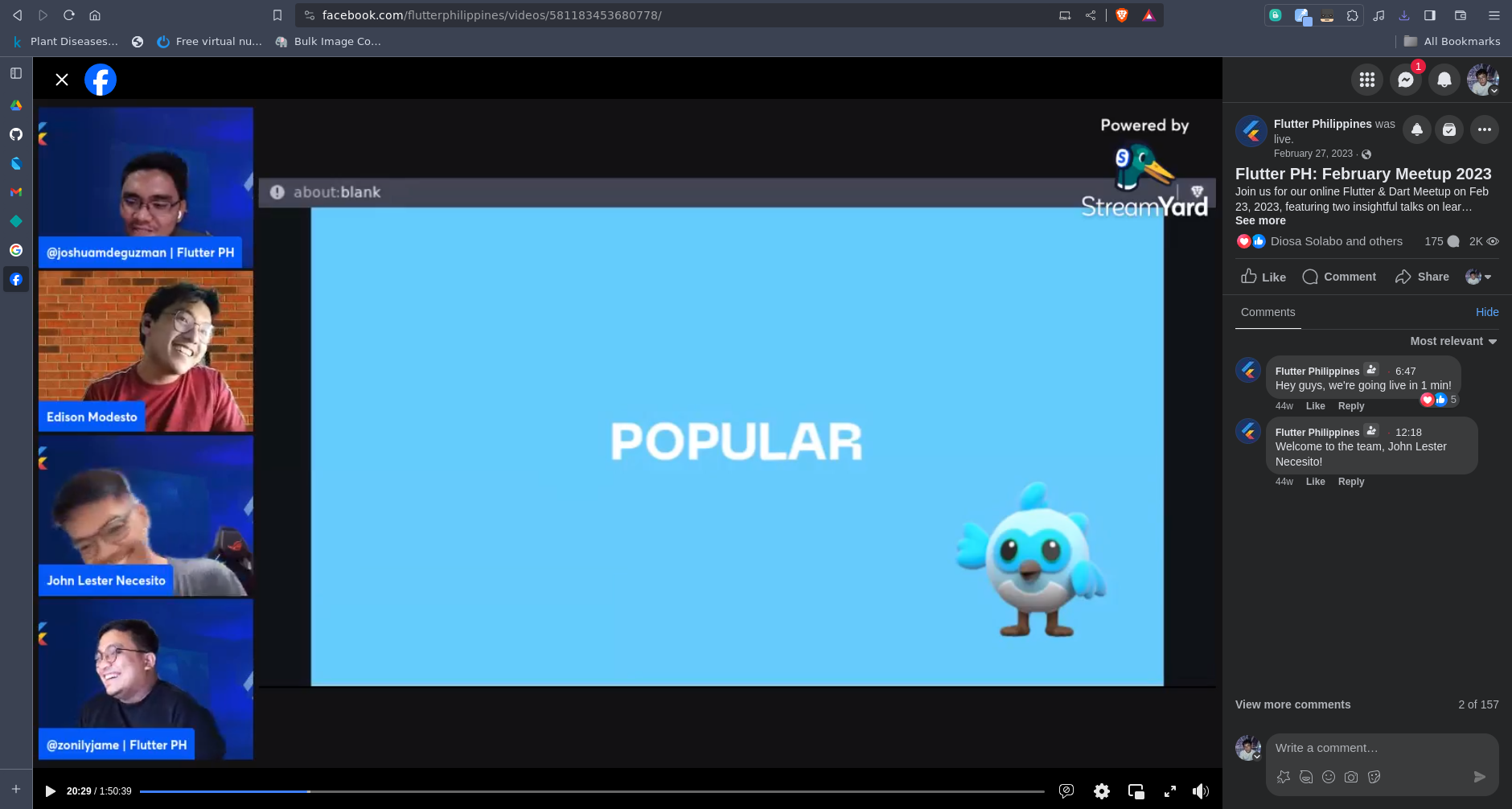This screenshot has width=1512, height=809.
Task: Open the post options three-dot menu
Action: (x=1484, y=129)
